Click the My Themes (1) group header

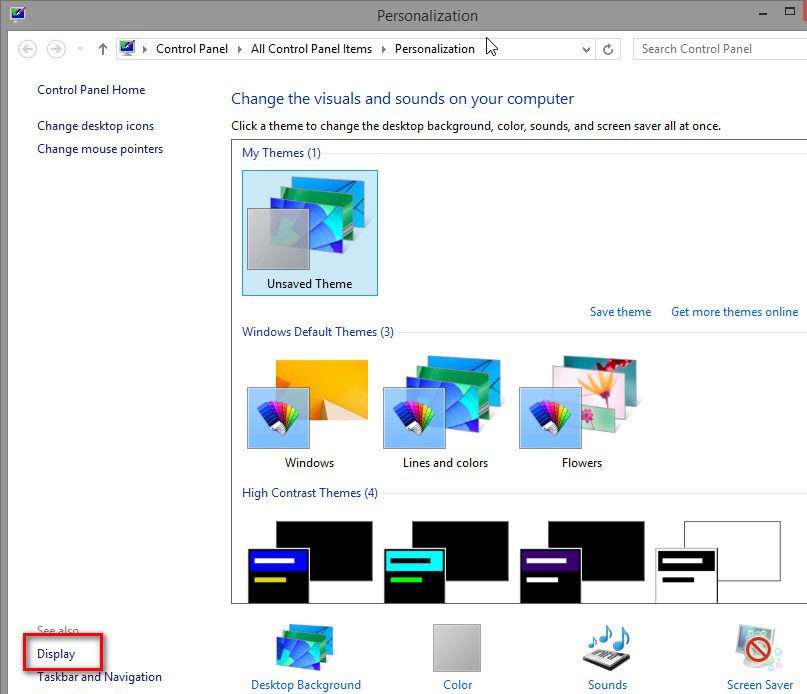click(281, 153)
